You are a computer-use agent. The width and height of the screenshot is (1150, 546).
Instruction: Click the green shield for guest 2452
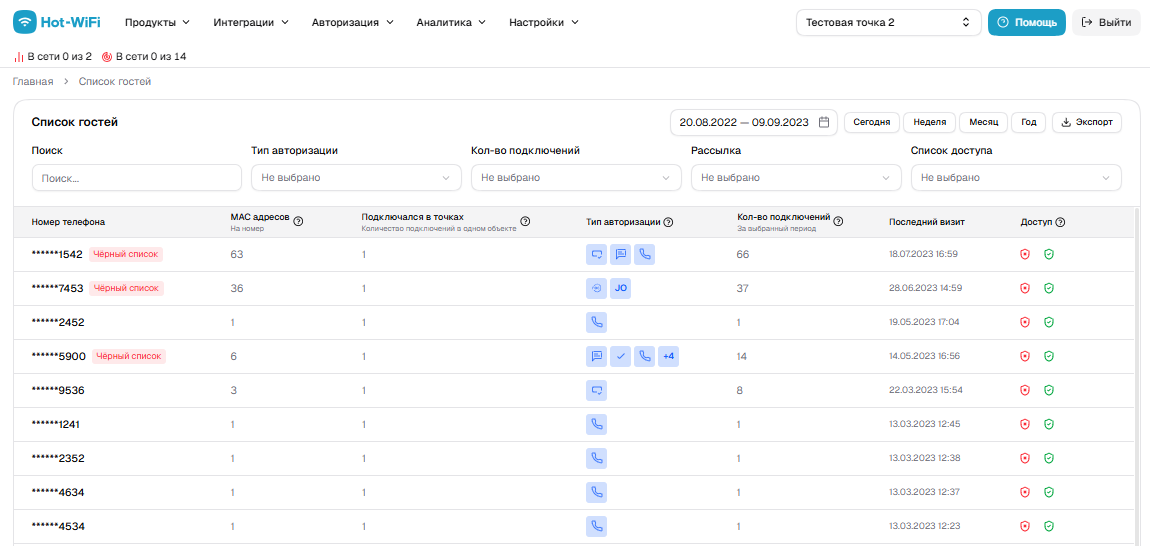tap(1049, 322)
